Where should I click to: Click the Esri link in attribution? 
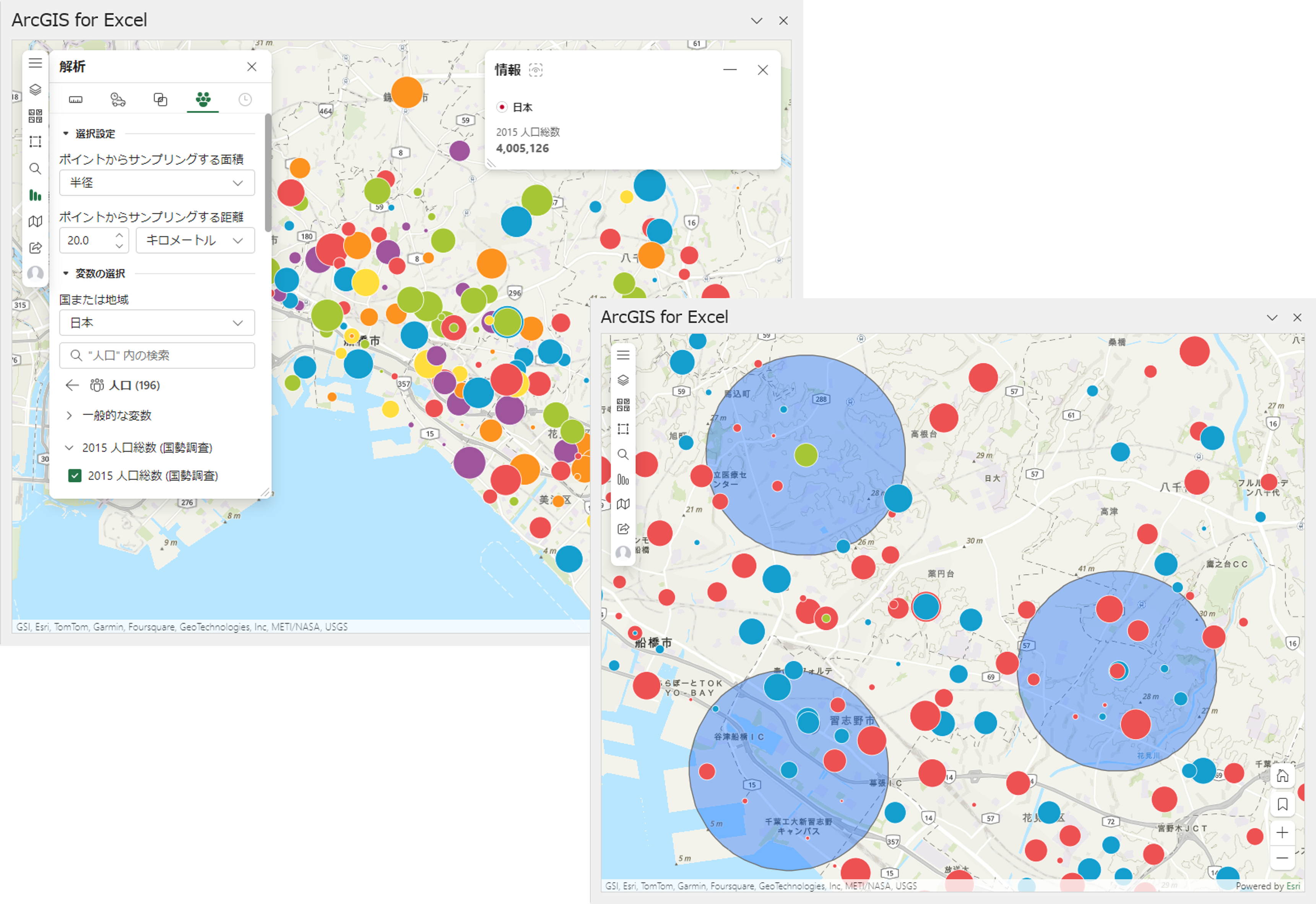(x=1293, y=886)
